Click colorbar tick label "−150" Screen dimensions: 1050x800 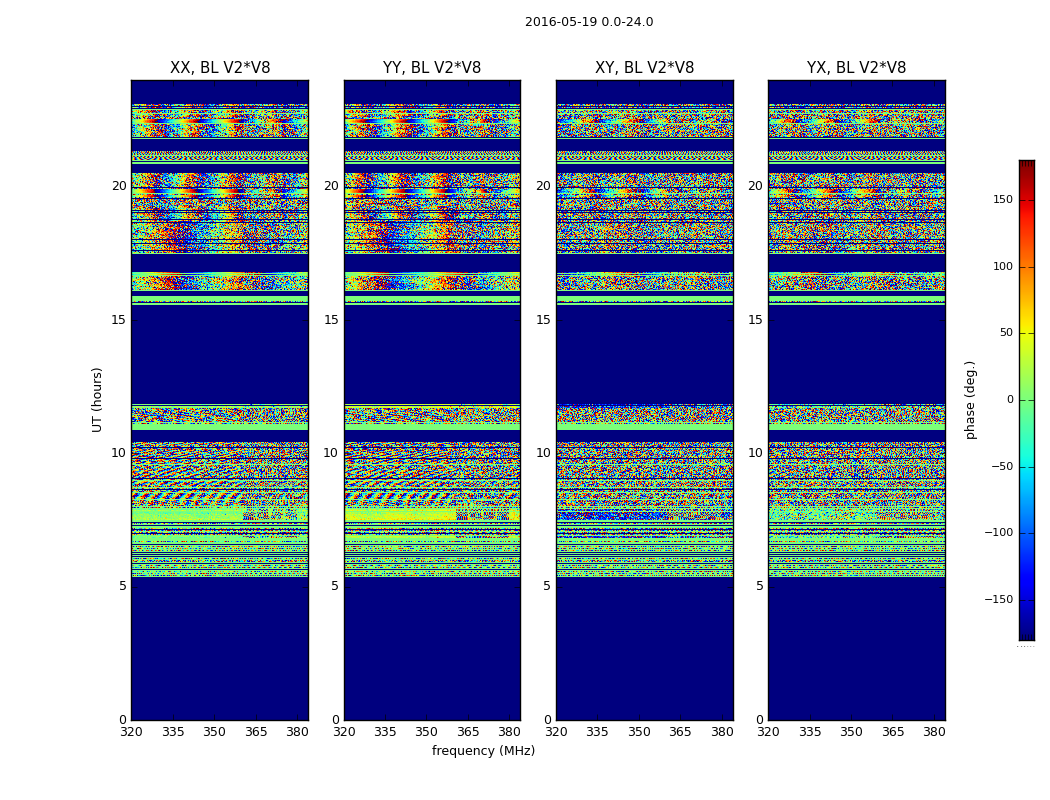998,599
